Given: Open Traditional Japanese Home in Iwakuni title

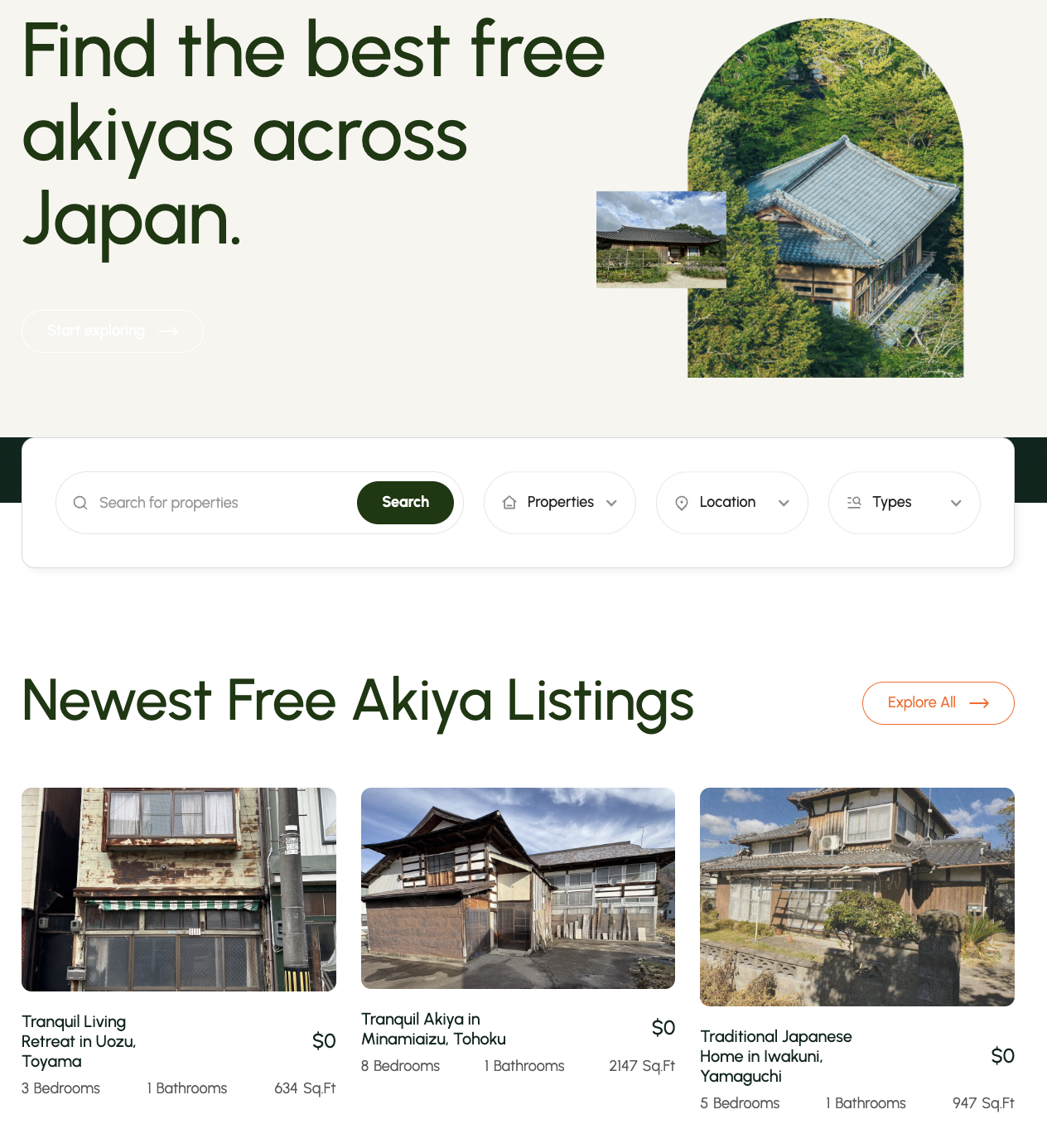Looking at the screenshot, I should pyautogui.click(x=776, y=1056).
